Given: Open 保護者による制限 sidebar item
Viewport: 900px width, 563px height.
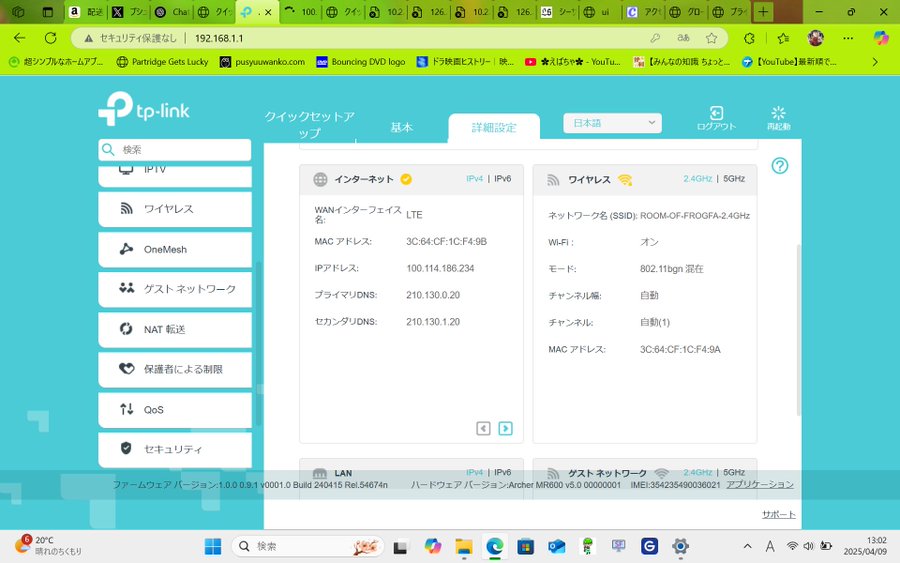Looking at the screenshot, I should pos(174,370).
